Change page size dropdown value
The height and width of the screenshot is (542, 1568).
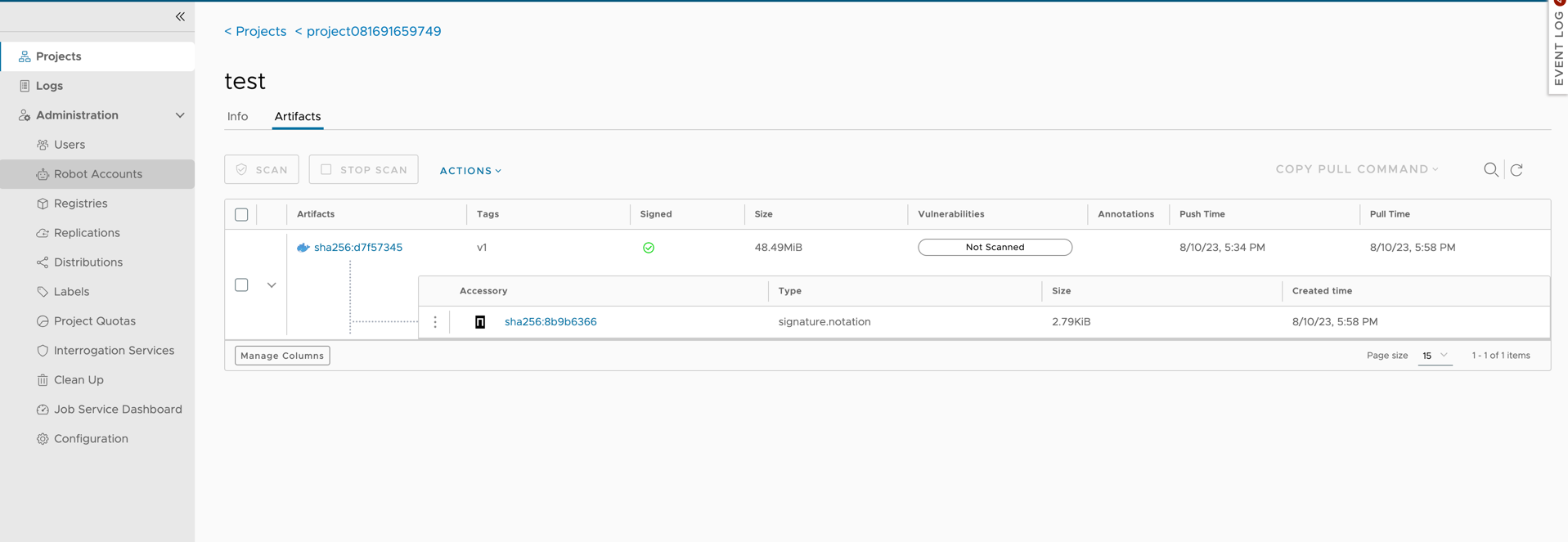click(x=1434, y=356)
